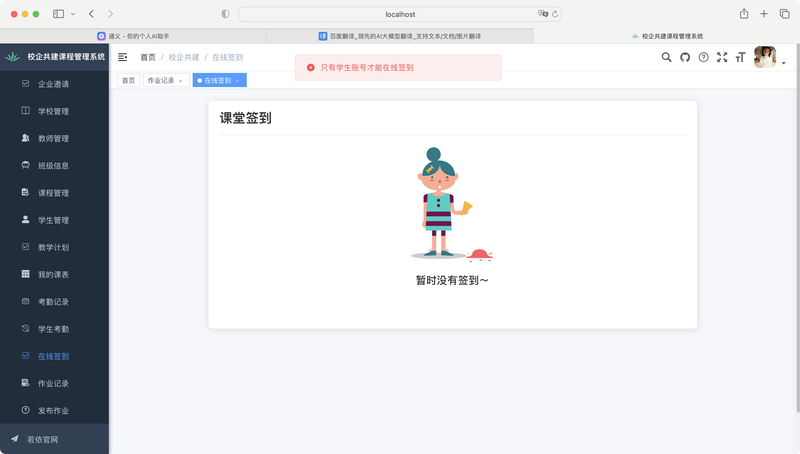Open the GitHub source icon
800x454 pixels.
point(685,57)
